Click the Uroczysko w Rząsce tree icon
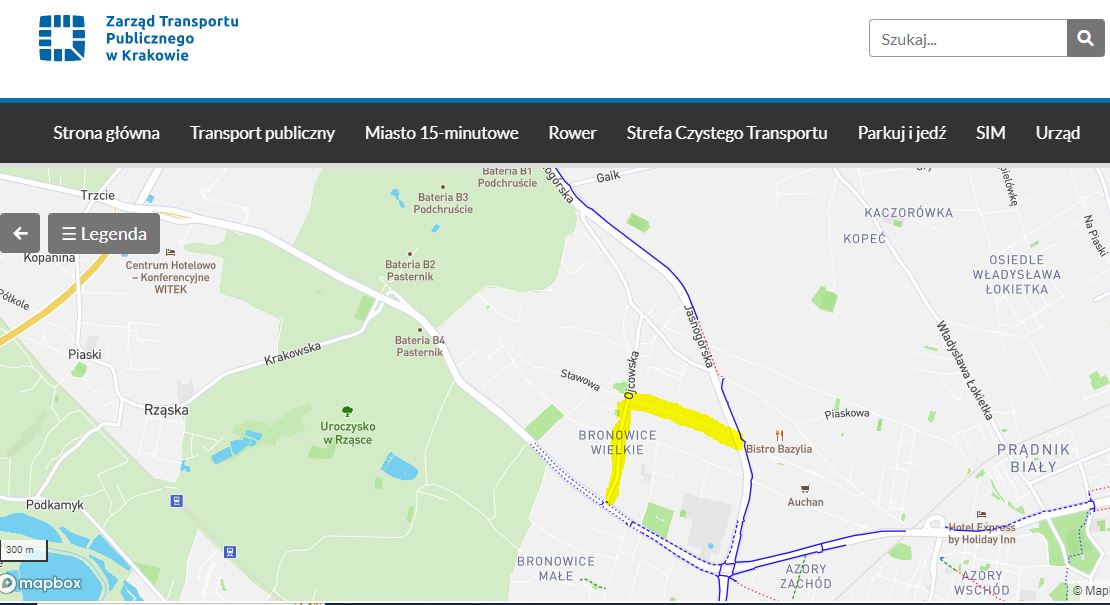The width and height of the screenshot is (1110, 605). pos(347,411)
